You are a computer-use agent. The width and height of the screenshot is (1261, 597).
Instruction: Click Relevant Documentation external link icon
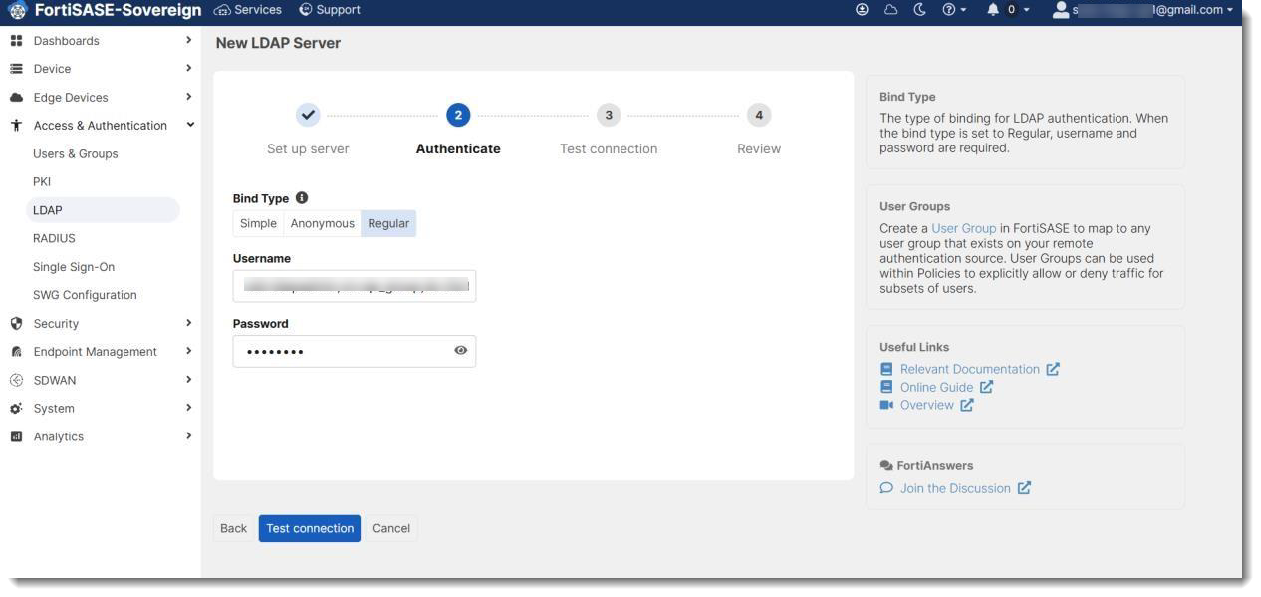(x=1053, y=369)
